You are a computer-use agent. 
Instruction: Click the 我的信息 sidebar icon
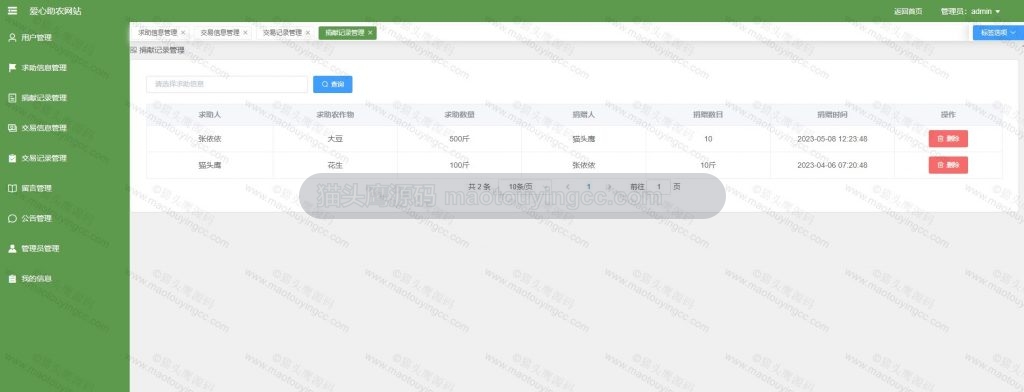coord(12,278)
